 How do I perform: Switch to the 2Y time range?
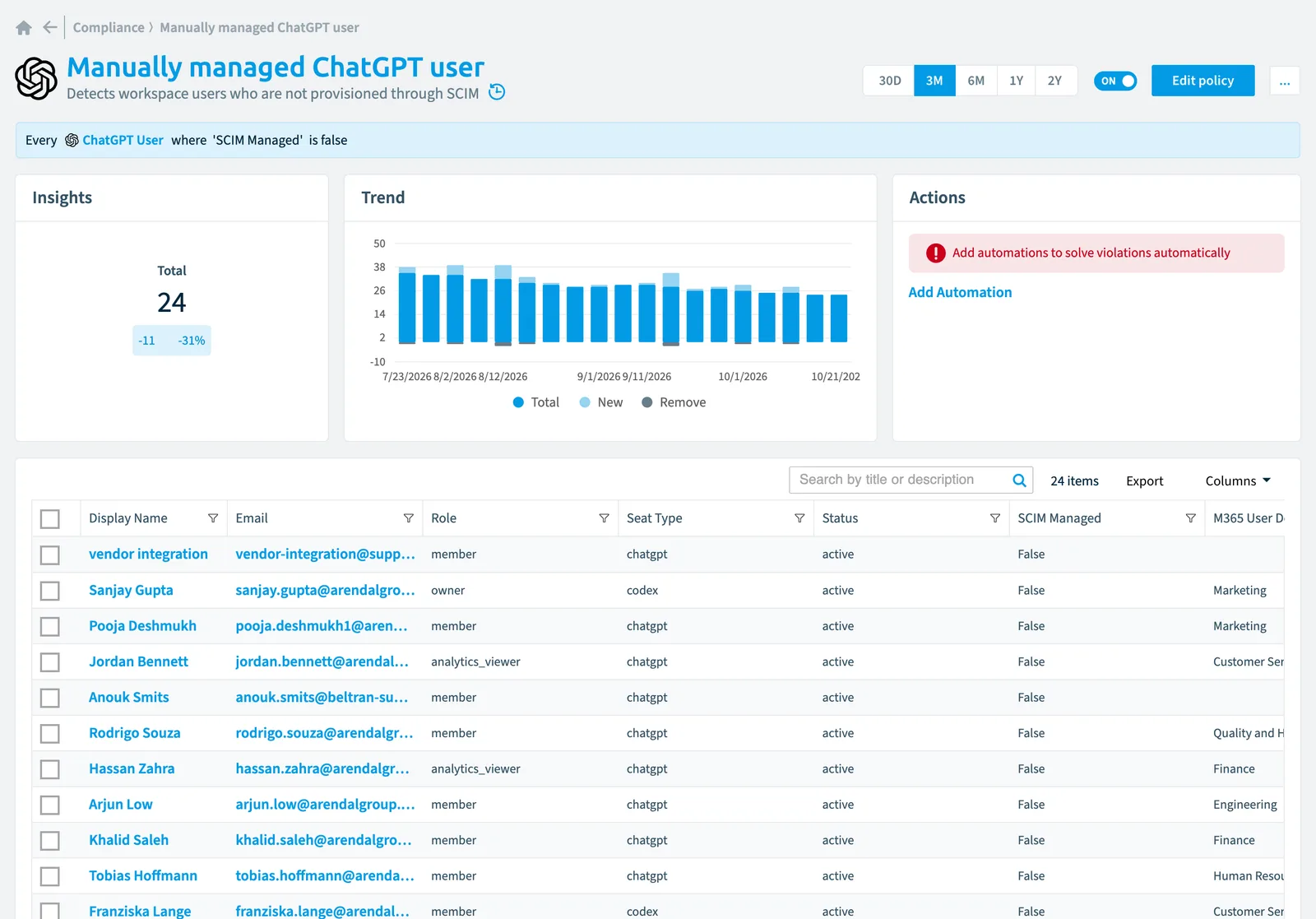coord(1055,81)
